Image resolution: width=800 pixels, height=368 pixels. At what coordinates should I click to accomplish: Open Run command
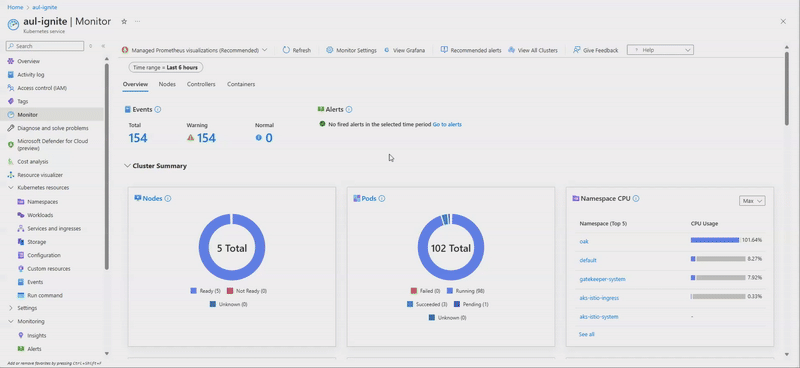(x=45, y=295)
